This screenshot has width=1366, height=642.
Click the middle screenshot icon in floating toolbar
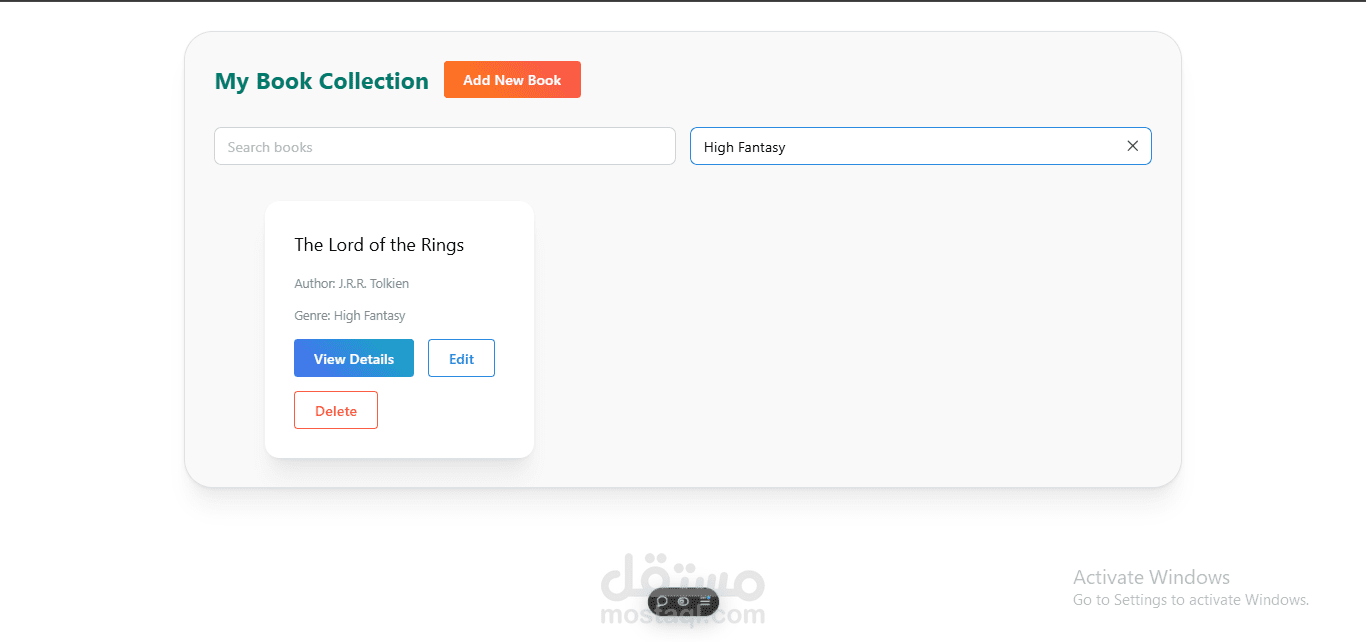tap(683, 602)
